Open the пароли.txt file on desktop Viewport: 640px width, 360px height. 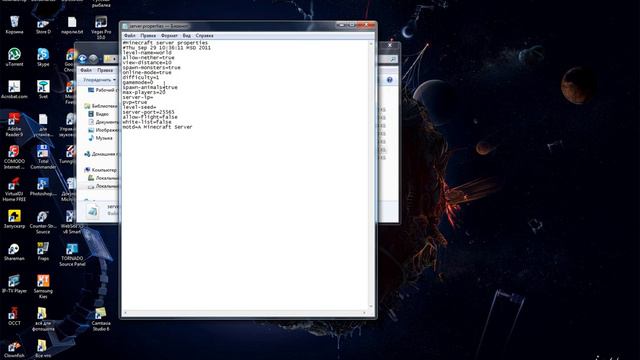pyautogui.click(x=72, y=24)
